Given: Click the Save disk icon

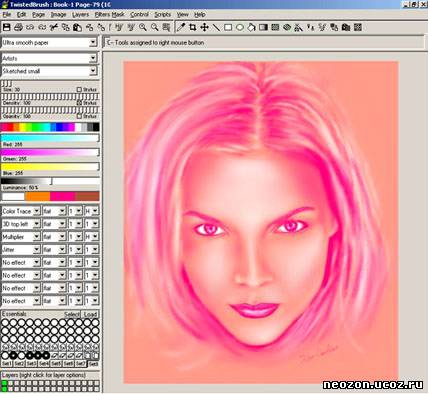Looking at the screenshot, I should (6, 27).
